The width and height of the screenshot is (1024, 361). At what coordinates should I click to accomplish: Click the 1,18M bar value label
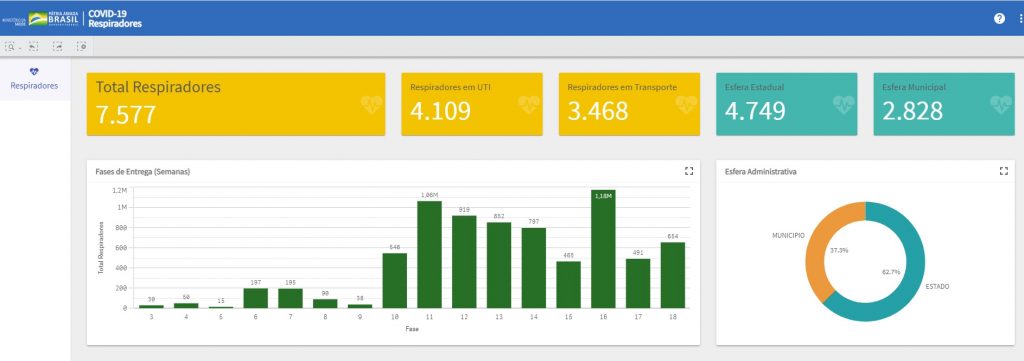coord(603,195)
